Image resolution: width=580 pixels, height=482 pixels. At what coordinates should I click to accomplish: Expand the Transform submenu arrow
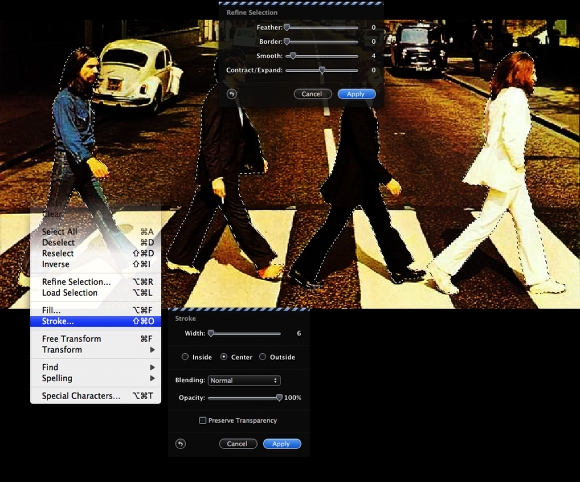tap(152, 350)
